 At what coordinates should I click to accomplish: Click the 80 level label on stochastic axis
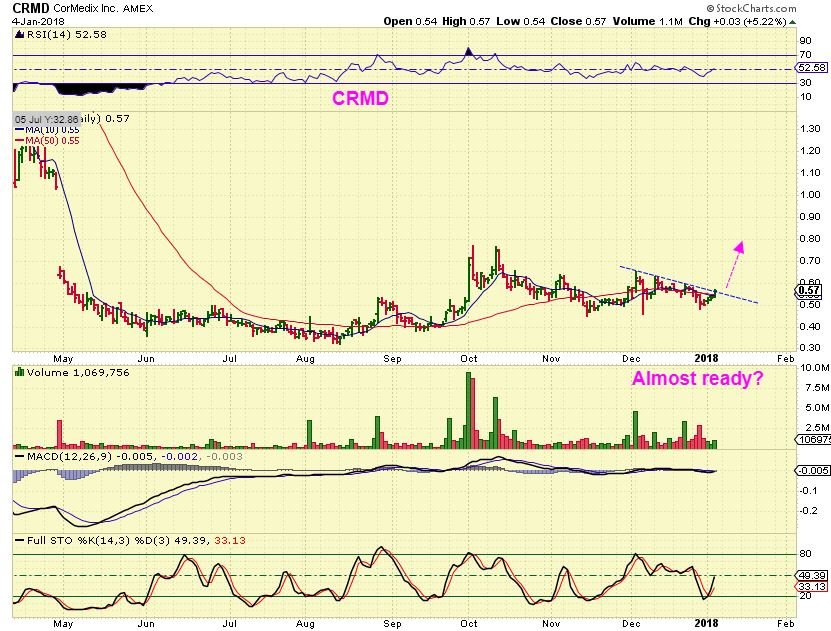[806, 554]
